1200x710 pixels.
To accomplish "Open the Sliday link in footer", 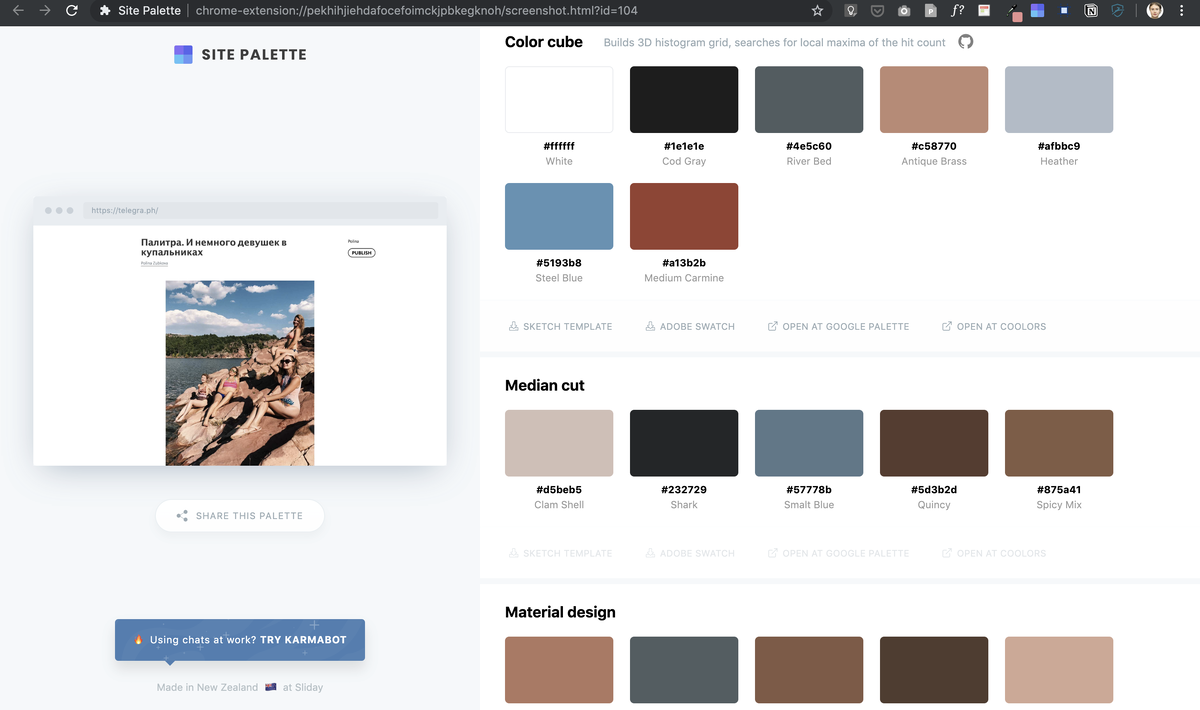I will click(x=309, y=688).
